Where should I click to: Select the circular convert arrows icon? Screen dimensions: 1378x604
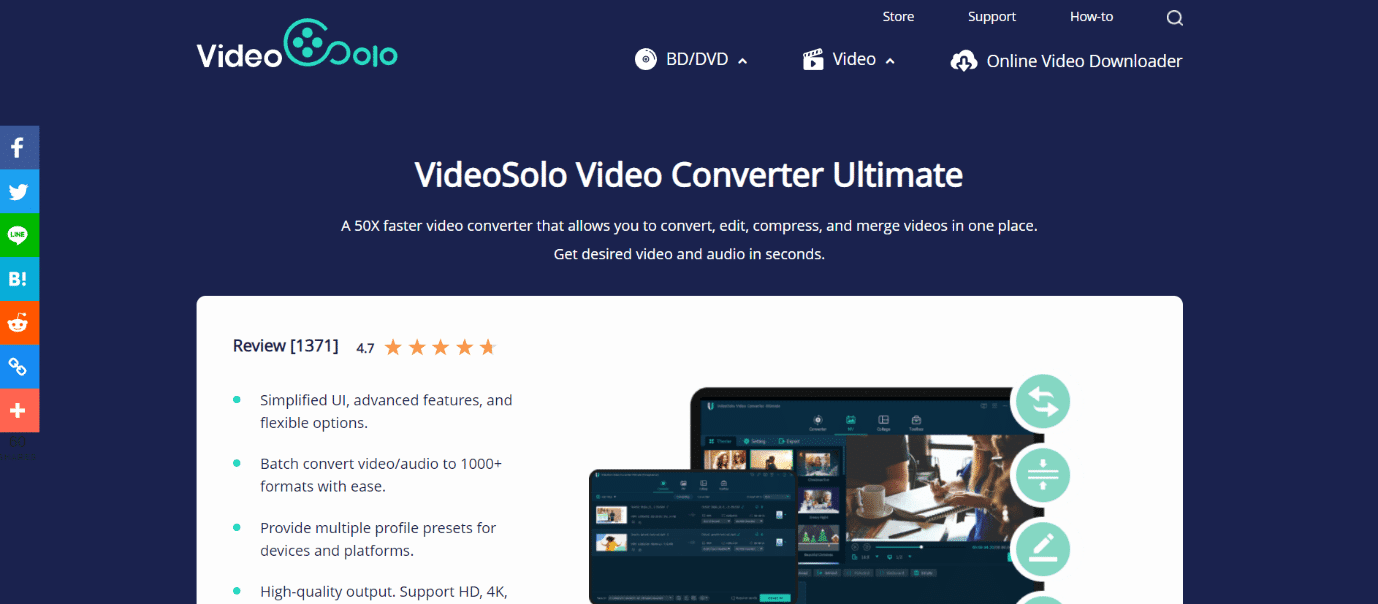1042,401
